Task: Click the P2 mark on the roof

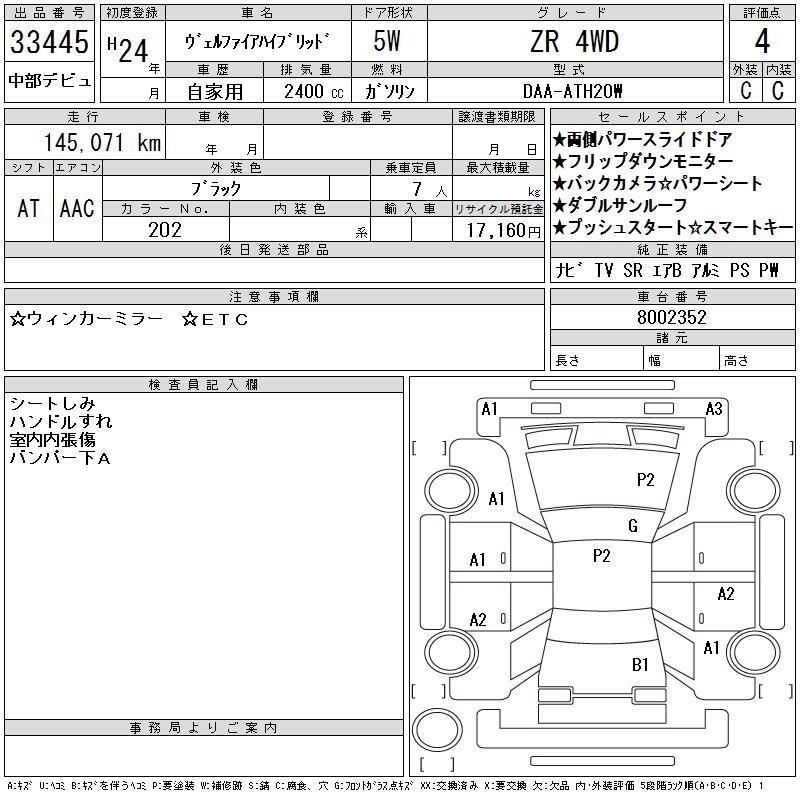Action: pos(602,556)
